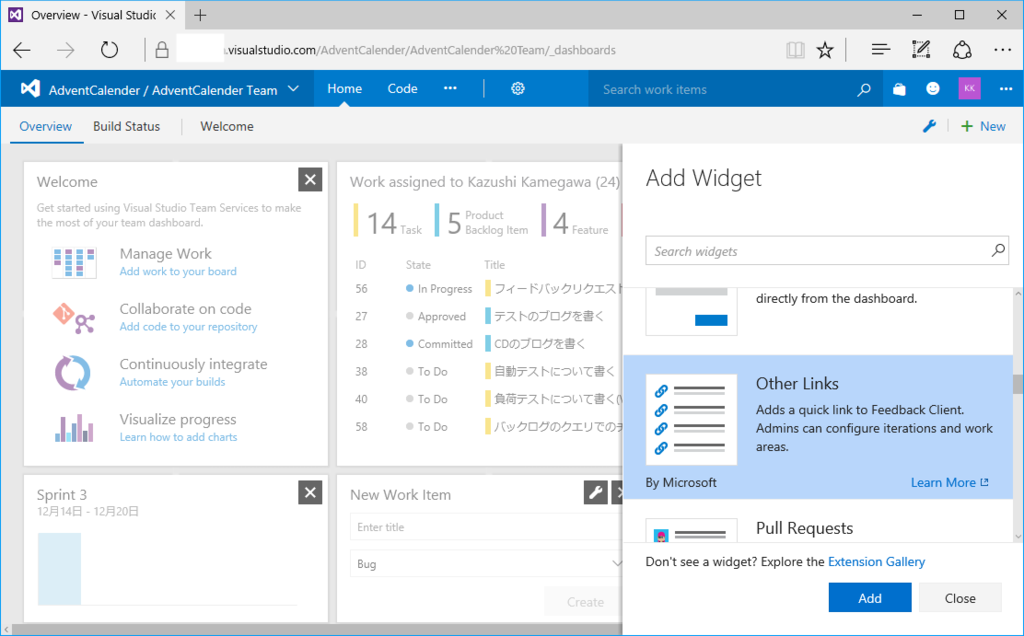This screenshot has width=1024, height=636.
Task: Open Learn More link for Other Links
Action: point(950,483)
